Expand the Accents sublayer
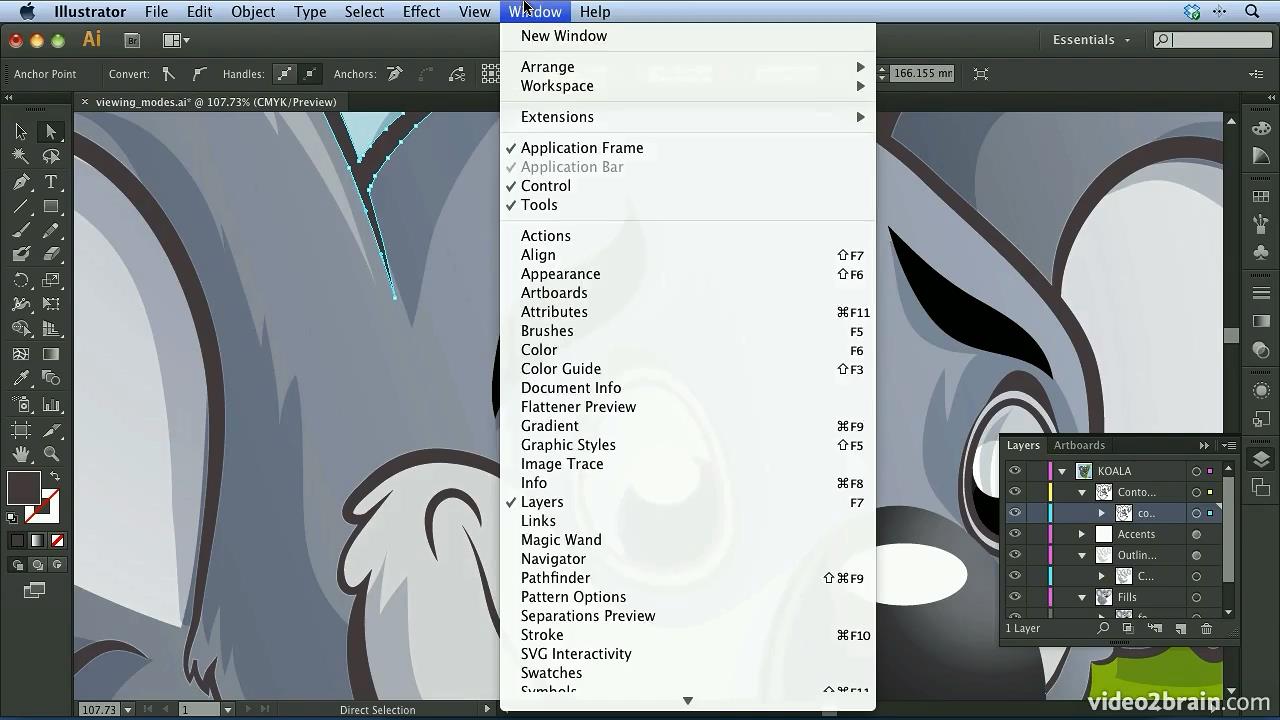Screen dimensions: 1280x720 coord(1081,534)
